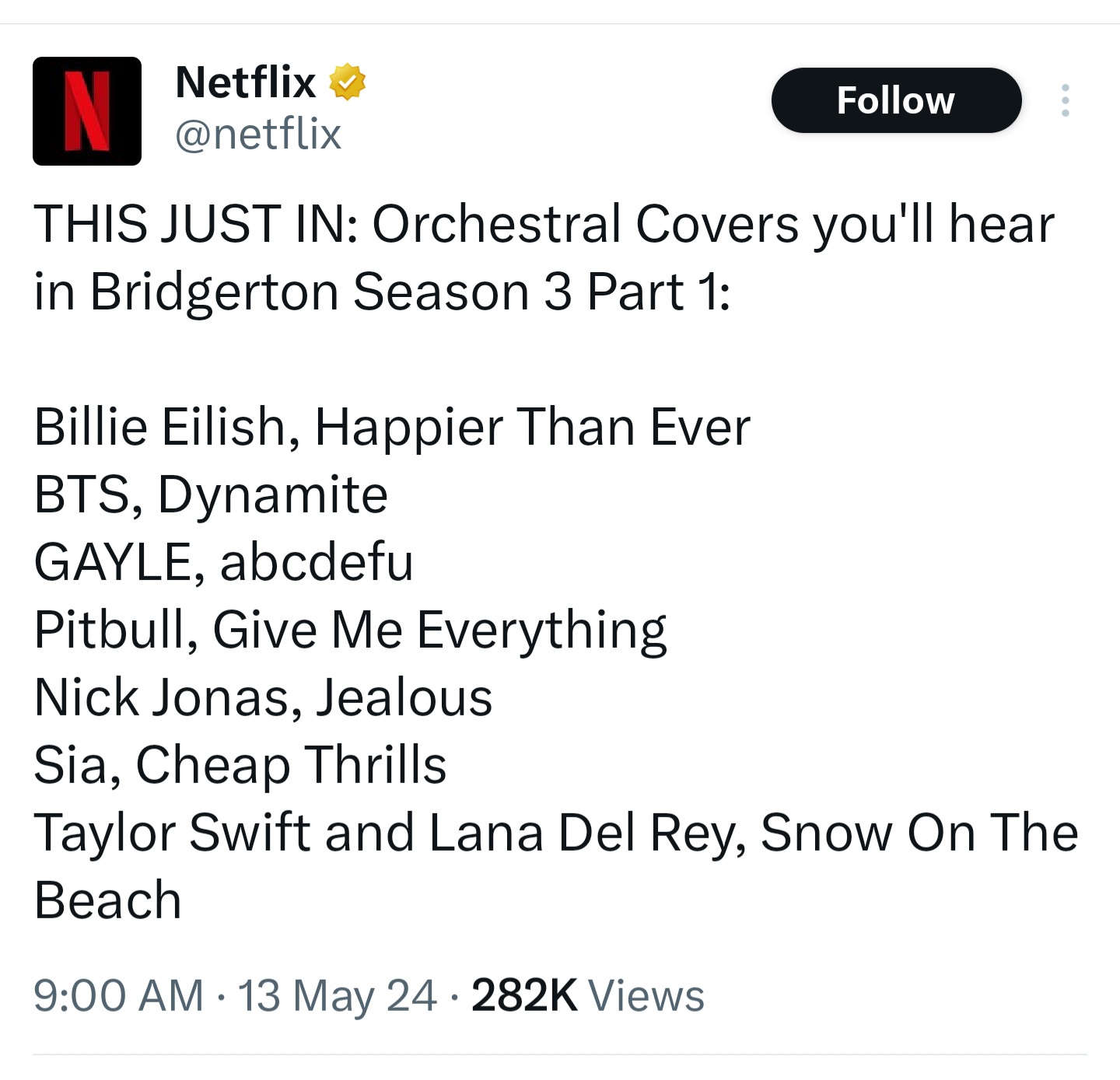Click the gold verified badge
This screenshot has width=1120, height=1080.
point(348,82)
